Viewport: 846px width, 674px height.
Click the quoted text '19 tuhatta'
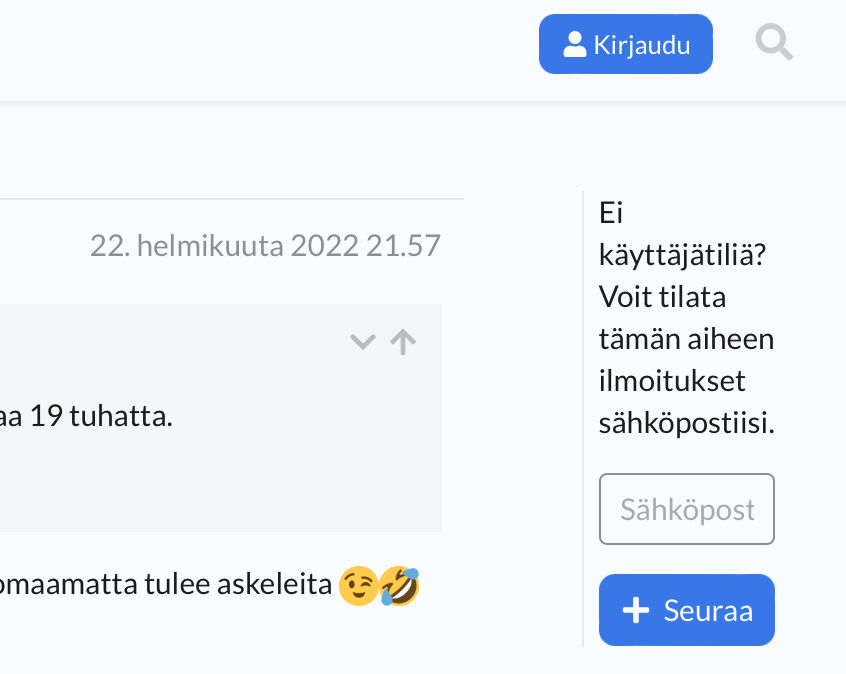(x=100, y=416)
